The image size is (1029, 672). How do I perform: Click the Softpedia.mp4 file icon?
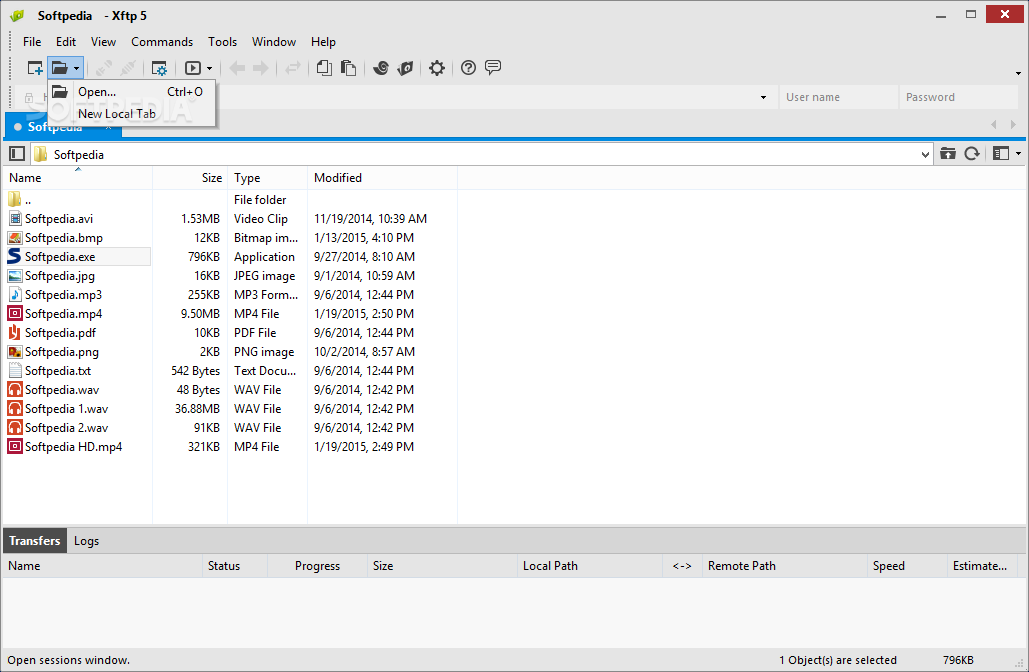tap(14, 314)
